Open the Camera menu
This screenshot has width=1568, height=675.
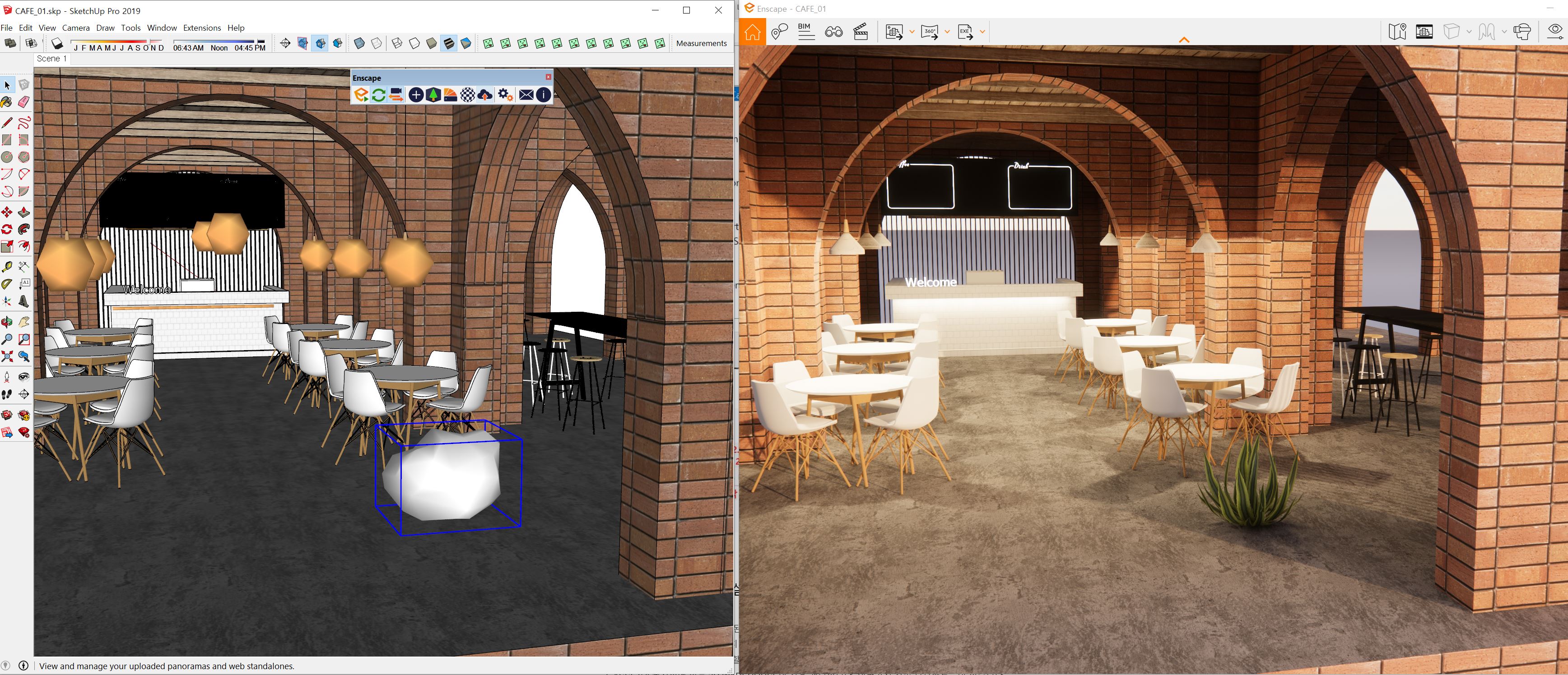pyautogui.click(x=75, y=28)
